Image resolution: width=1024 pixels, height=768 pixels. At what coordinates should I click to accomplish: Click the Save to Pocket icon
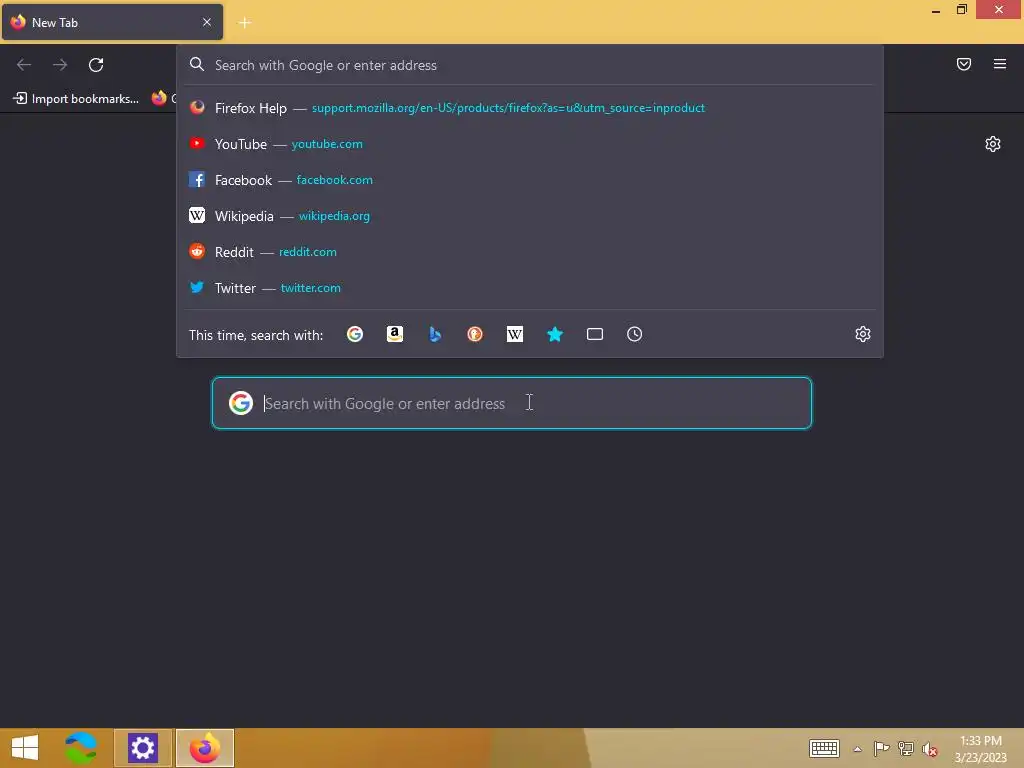coord(963,64)
